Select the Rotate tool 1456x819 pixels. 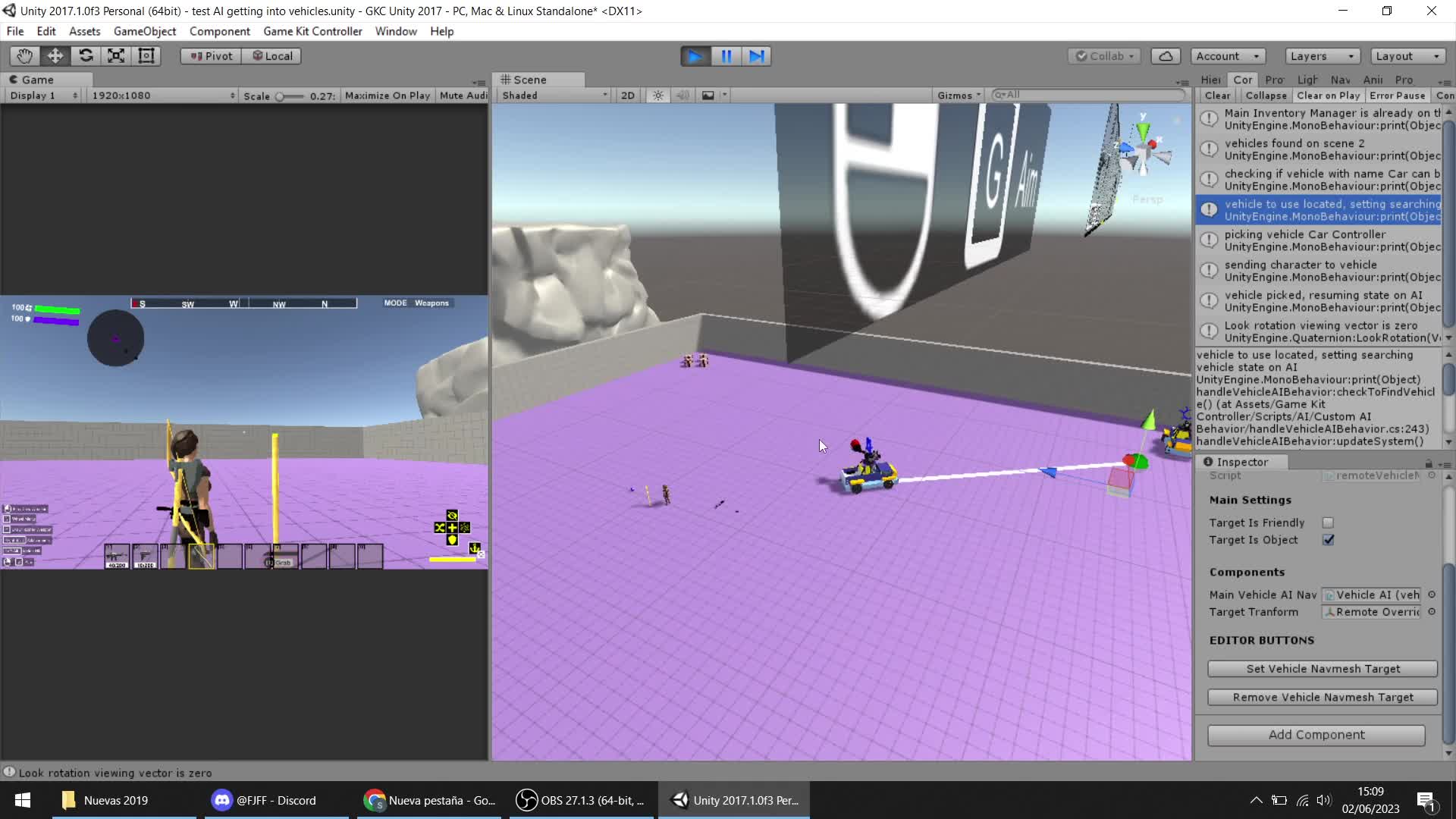pyautogui.click(x=86, y=56)
